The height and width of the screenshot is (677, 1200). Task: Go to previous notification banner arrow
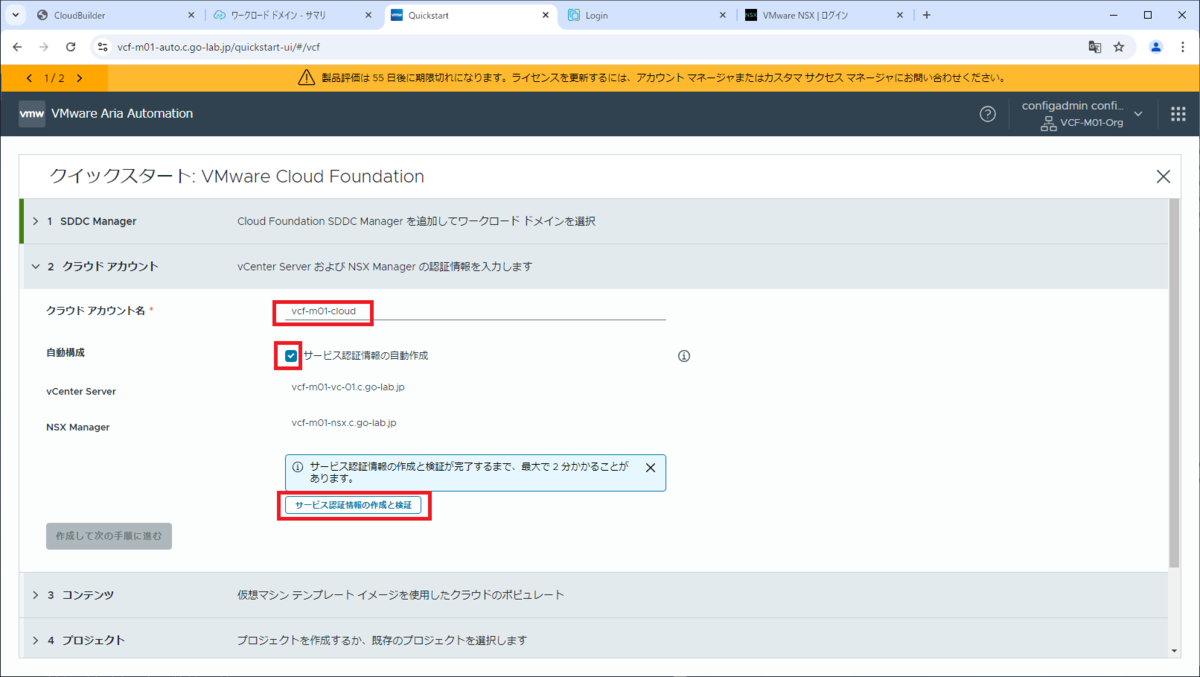[29, 78]
